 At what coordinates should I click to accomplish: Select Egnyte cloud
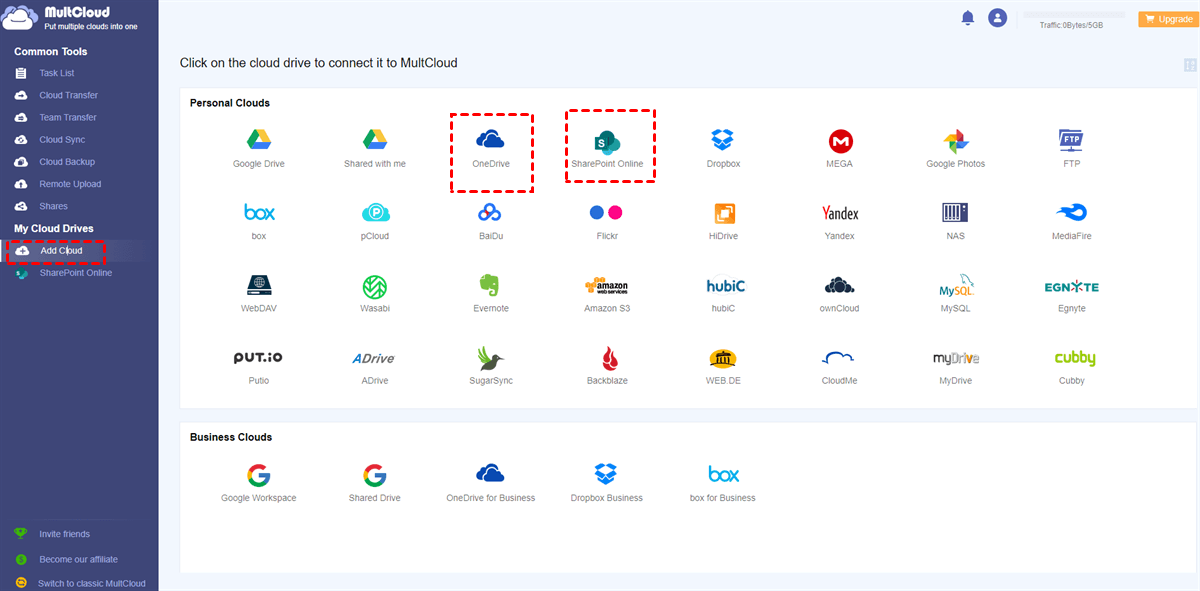(x=1072, y=294)
